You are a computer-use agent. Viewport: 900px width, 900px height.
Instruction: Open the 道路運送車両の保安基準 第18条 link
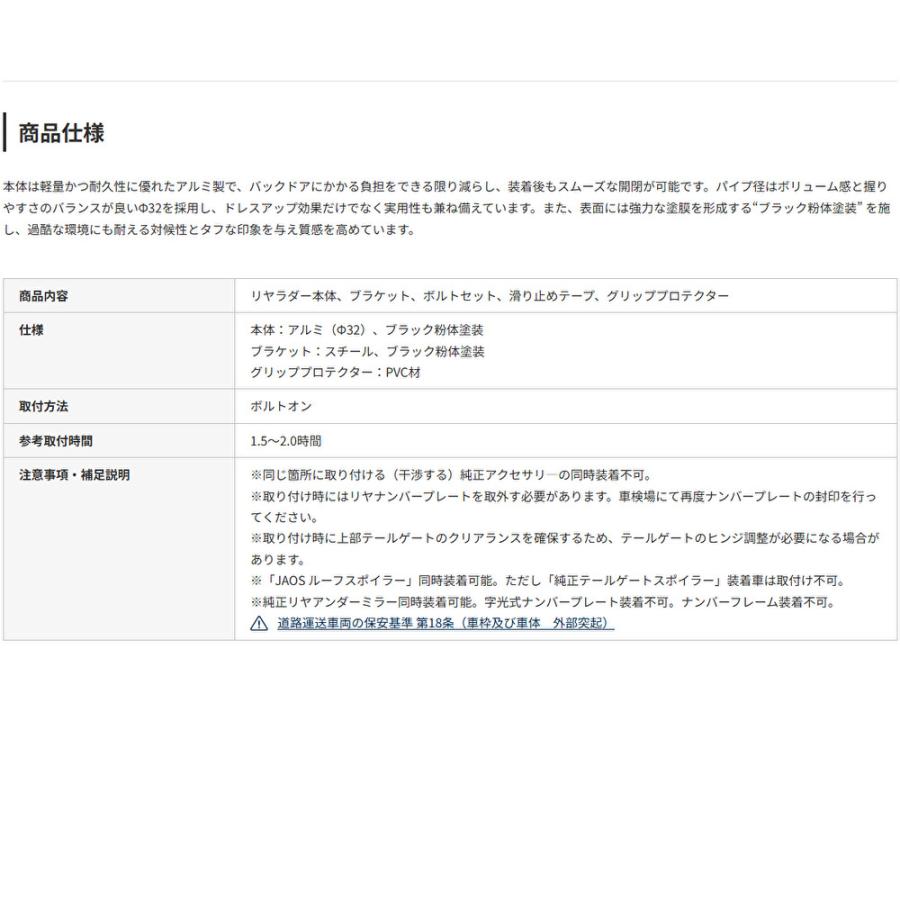pos(445,623)
